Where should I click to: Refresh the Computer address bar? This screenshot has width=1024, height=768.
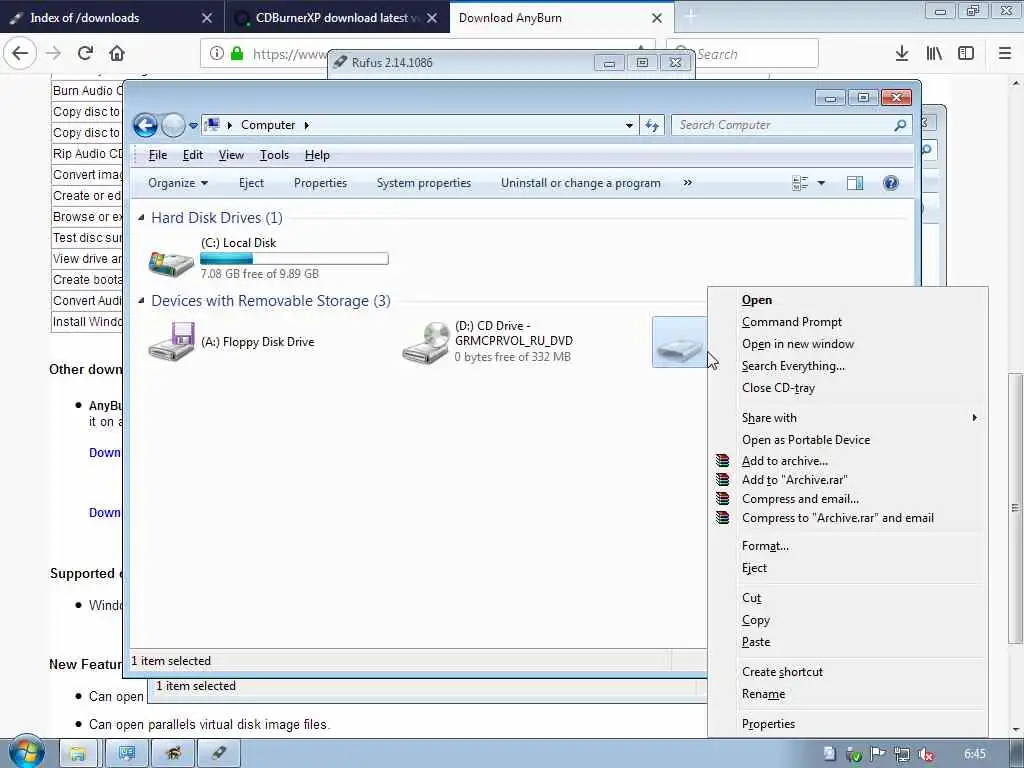click(x=652, y=125)
